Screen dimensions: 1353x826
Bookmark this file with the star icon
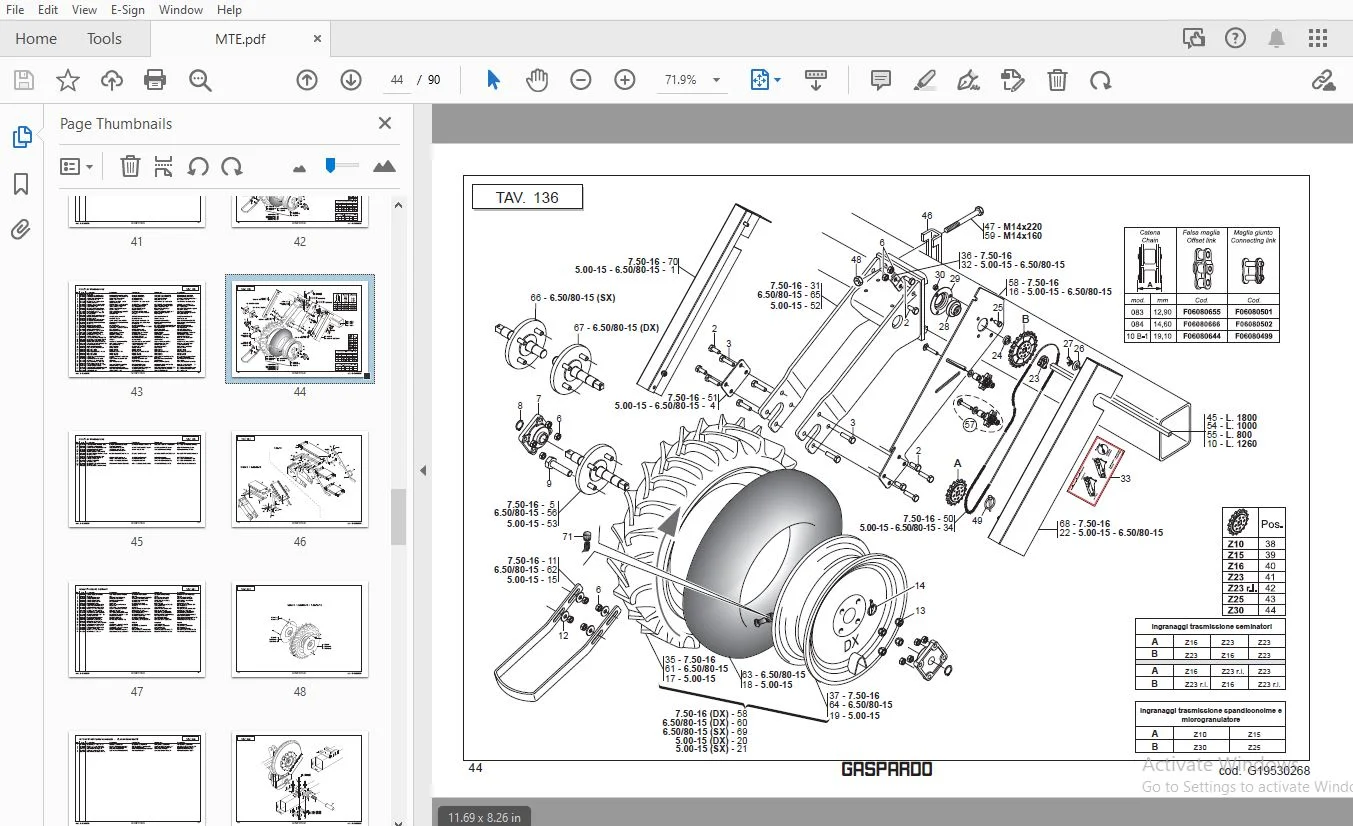(x=67, y=80)
